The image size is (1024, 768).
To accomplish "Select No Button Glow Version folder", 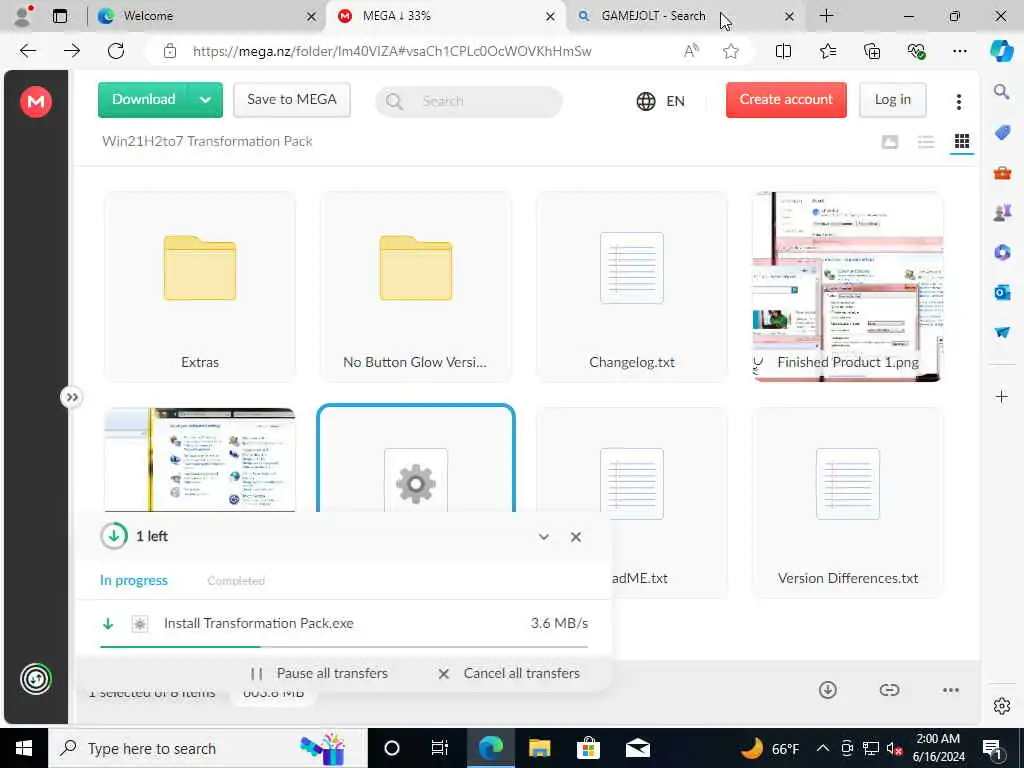I will point(416,287).
